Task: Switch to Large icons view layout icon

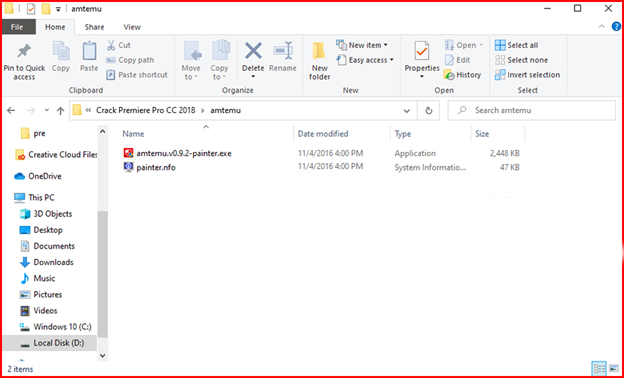Action: 613,368
